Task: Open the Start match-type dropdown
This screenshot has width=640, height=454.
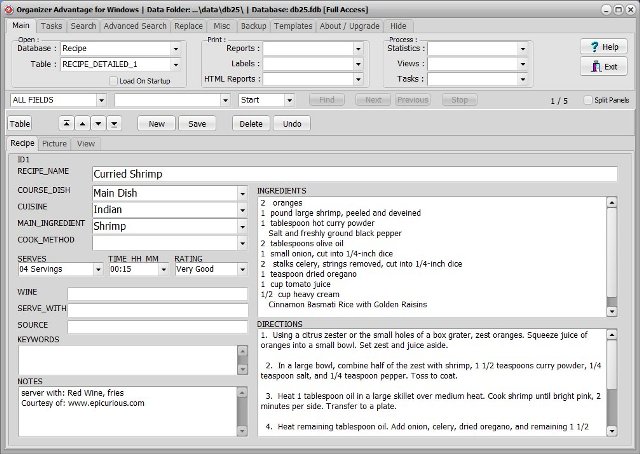Action: point(289,100)
